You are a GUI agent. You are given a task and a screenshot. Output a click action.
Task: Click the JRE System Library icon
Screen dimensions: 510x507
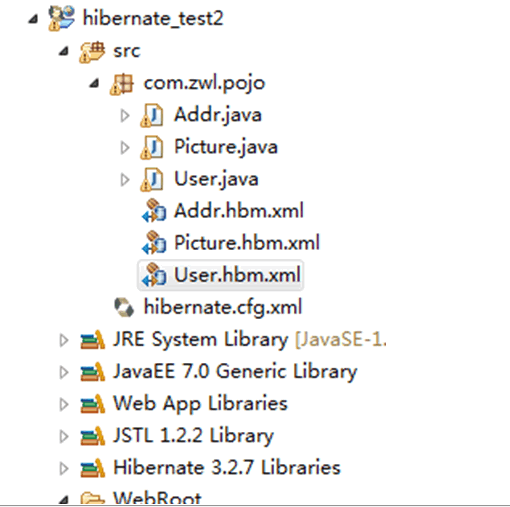[x=93, y=340]
